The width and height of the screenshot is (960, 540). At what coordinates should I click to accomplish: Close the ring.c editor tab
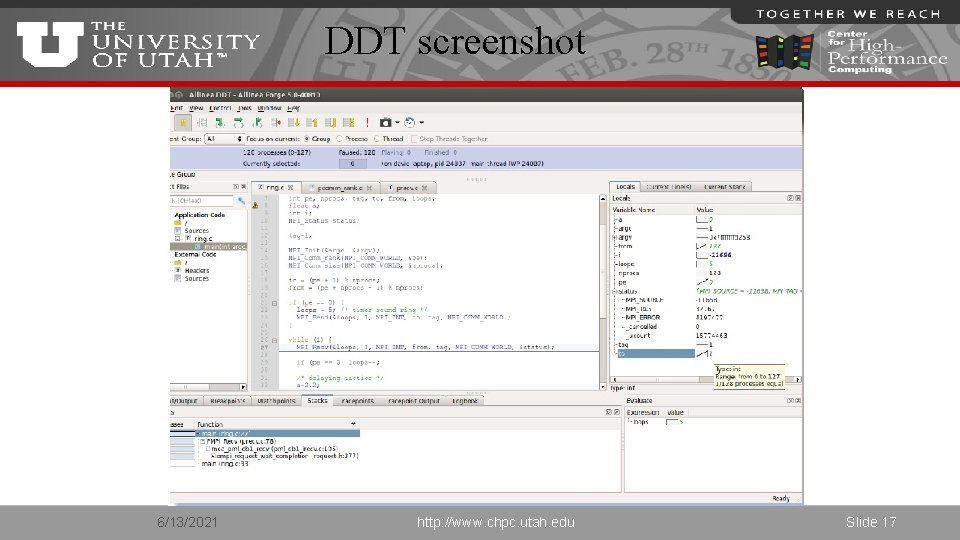[x=291, y=187]
